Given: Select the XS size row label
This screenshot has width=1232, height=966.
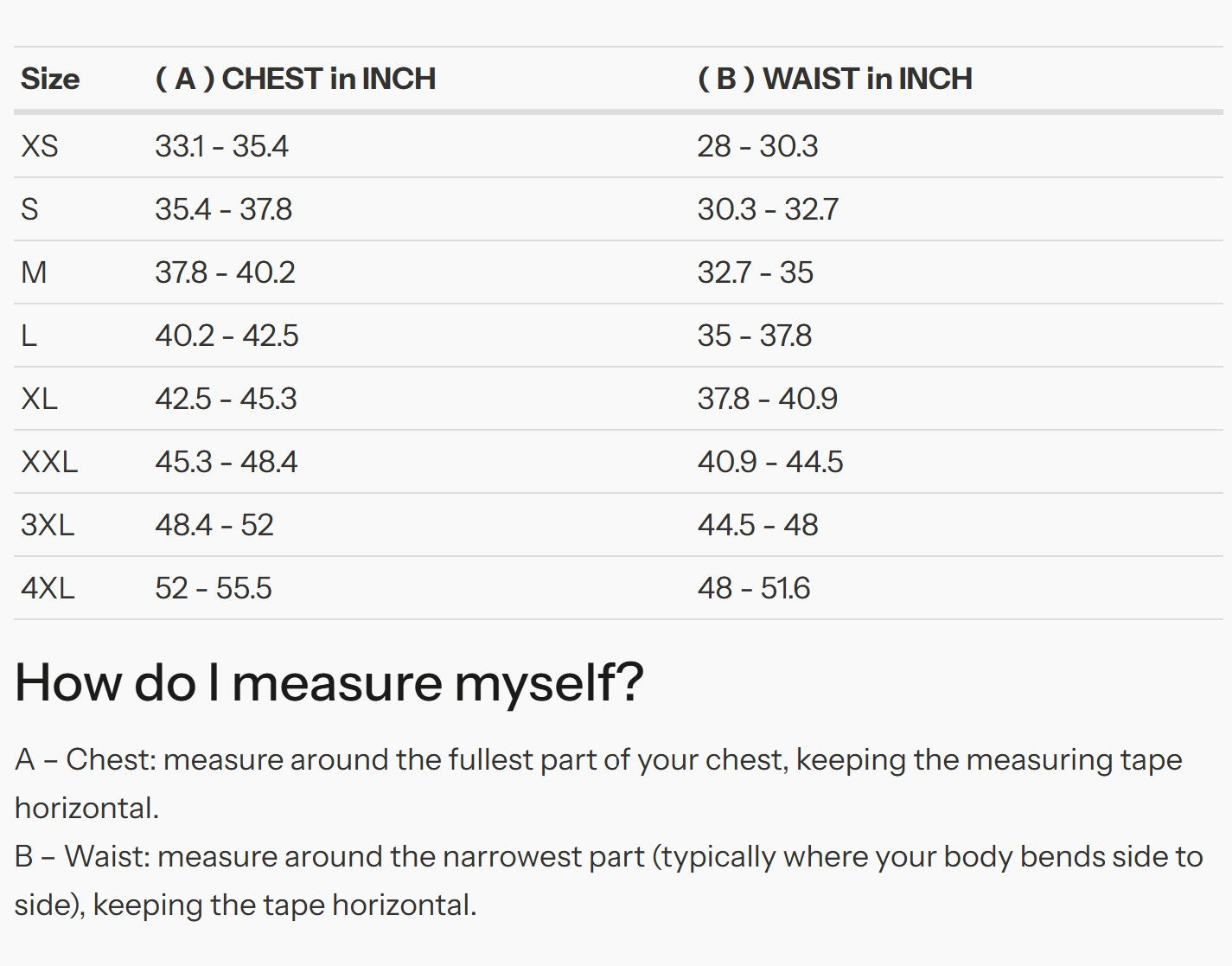Looking at the screenshot, I should (40, 146).
